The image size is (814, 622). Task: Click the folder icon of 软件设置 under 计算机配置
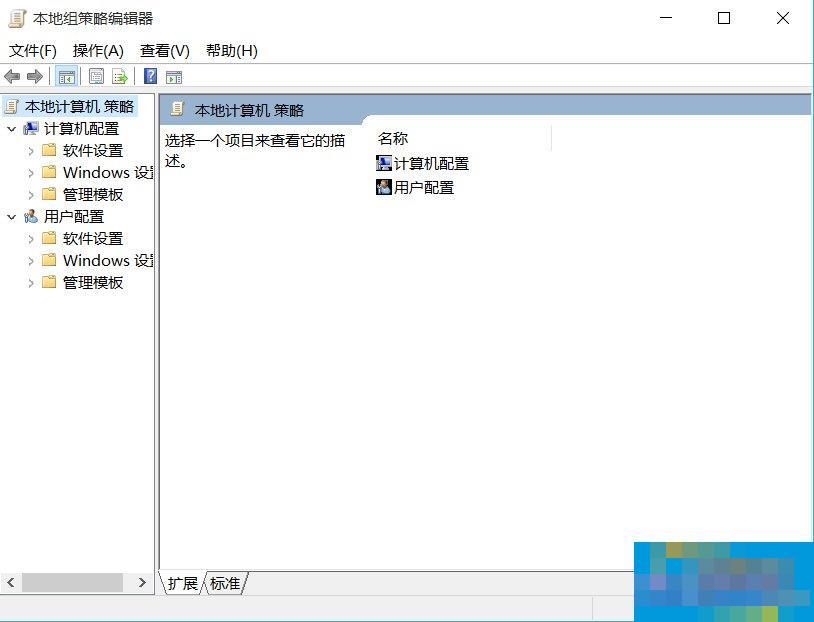tap(49, 150)
